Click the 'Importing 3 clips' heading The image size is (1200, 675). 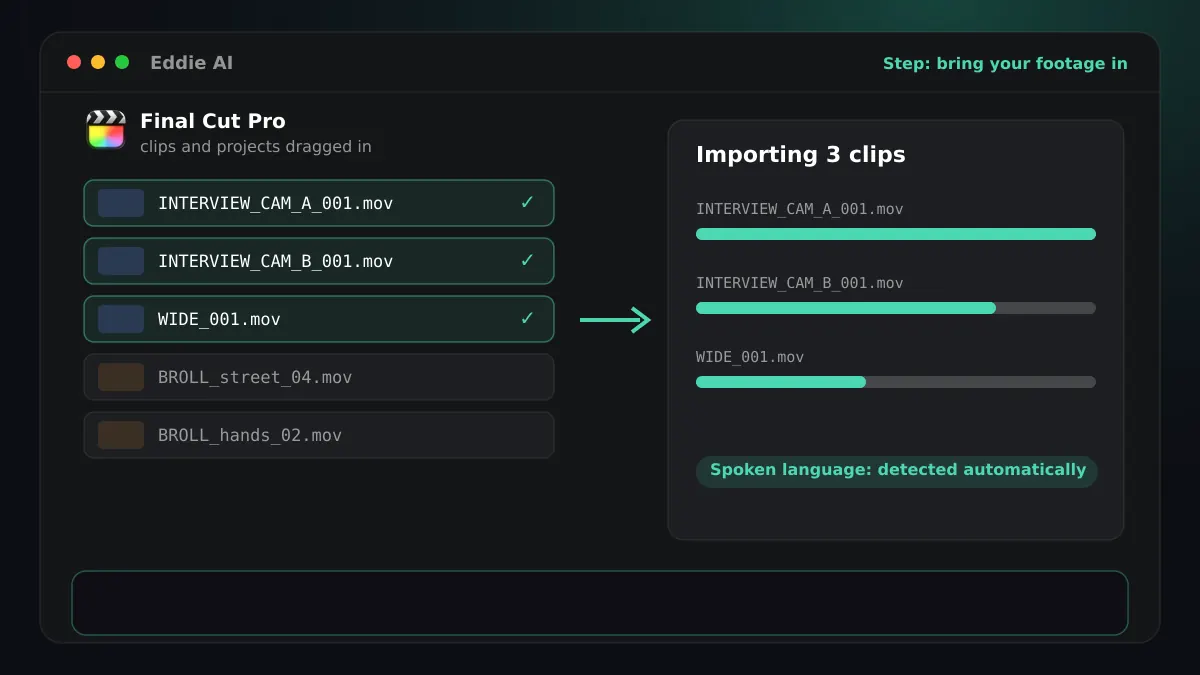pos(801,155)
